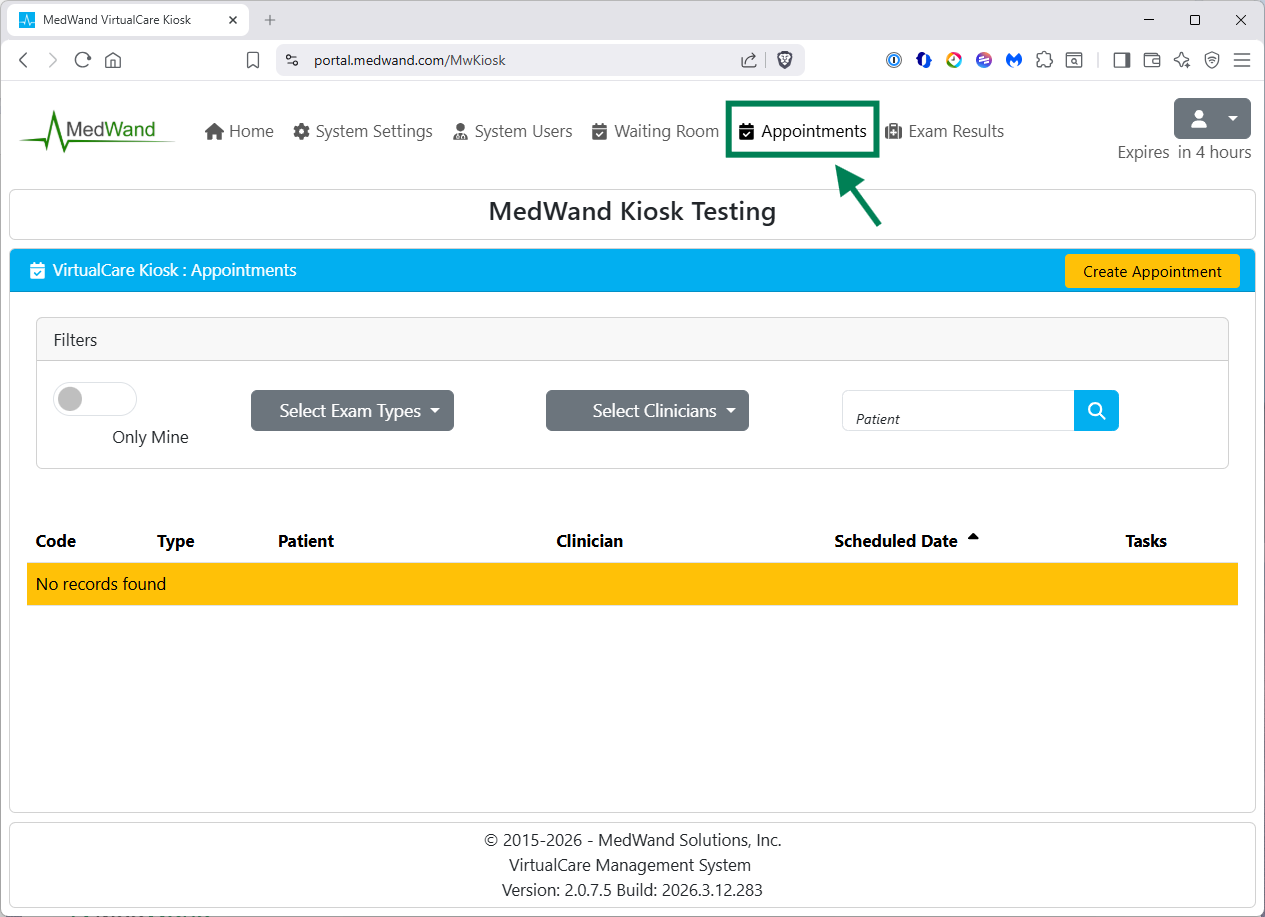Click the Brave Shields lion icon
The height and width of the screenshot is (917, 1265).
(785, 60)
